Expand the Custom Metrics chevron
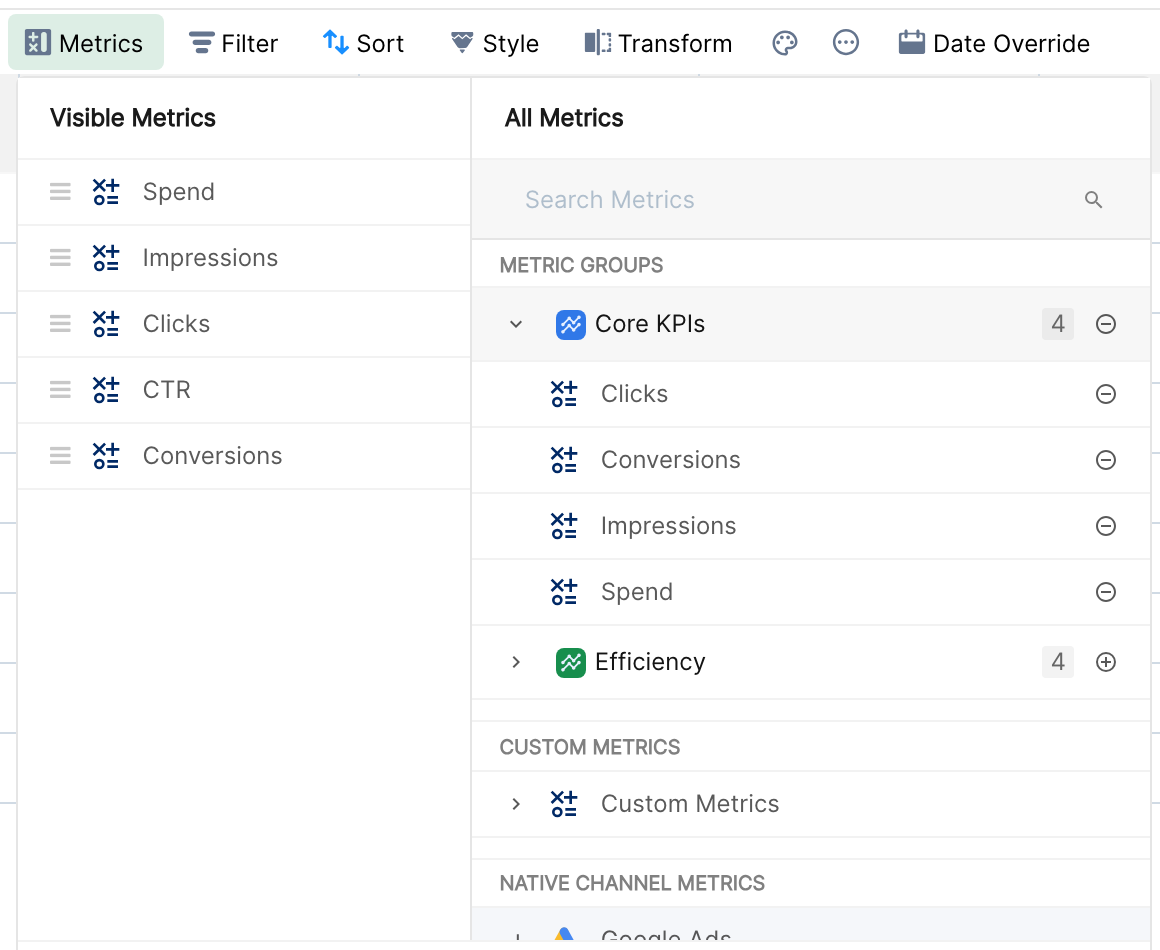 click(x=516, y=804)
